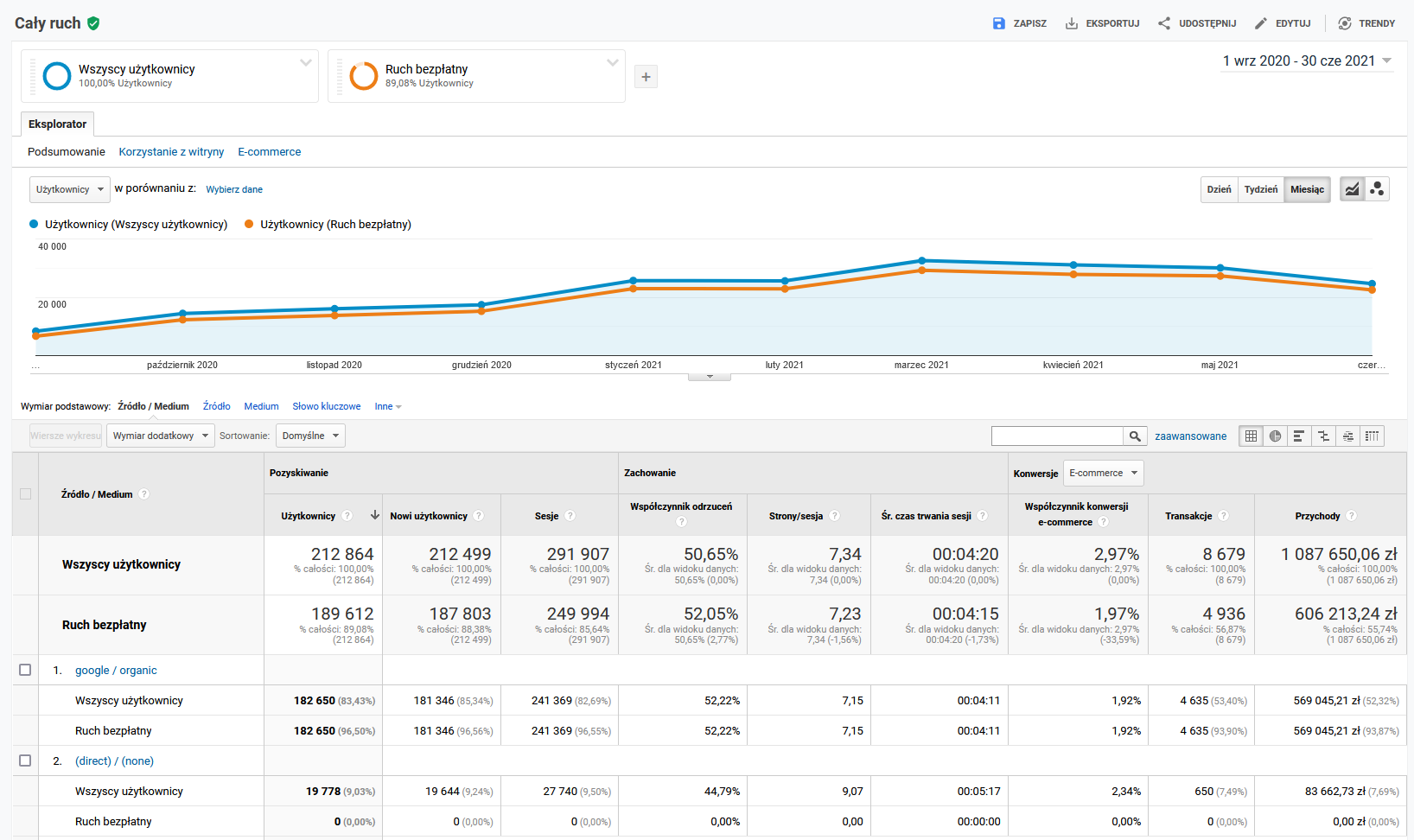Open the Eksplorator tab
Viewport: 1414px width, 840px height.
(57, 124)
